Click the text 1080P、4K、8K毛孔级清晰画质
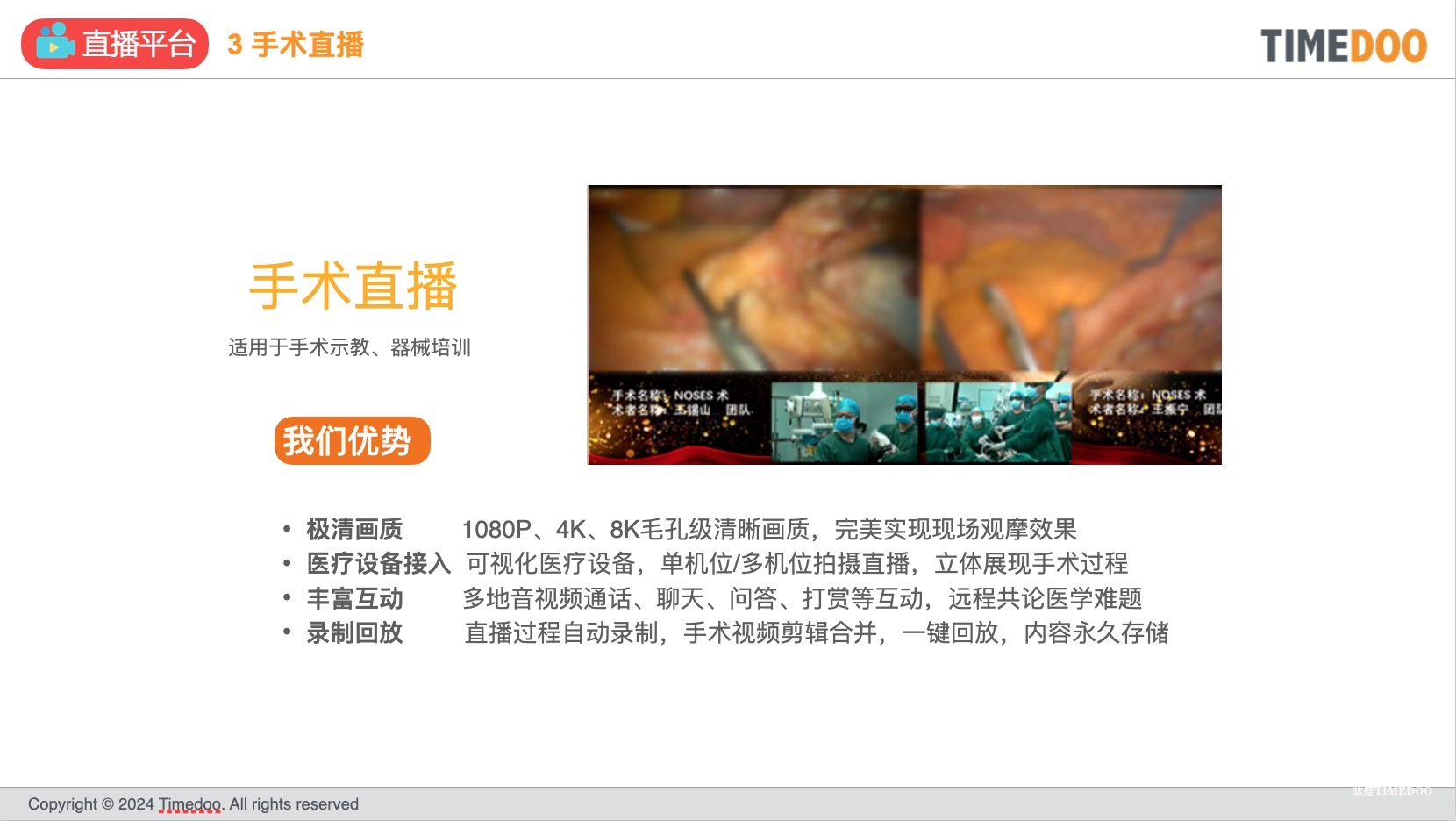The width and height of the screenshot is (1456, 821). (x=636, y=529)
